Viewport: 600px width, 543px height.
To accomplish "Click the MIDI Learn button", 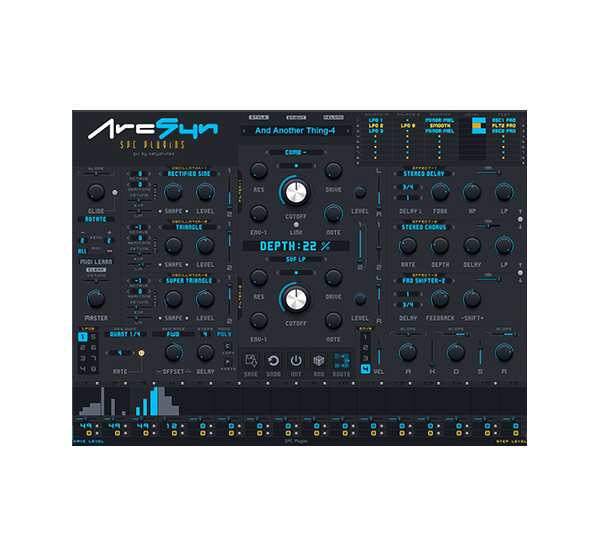I will [x=96, y=262].
